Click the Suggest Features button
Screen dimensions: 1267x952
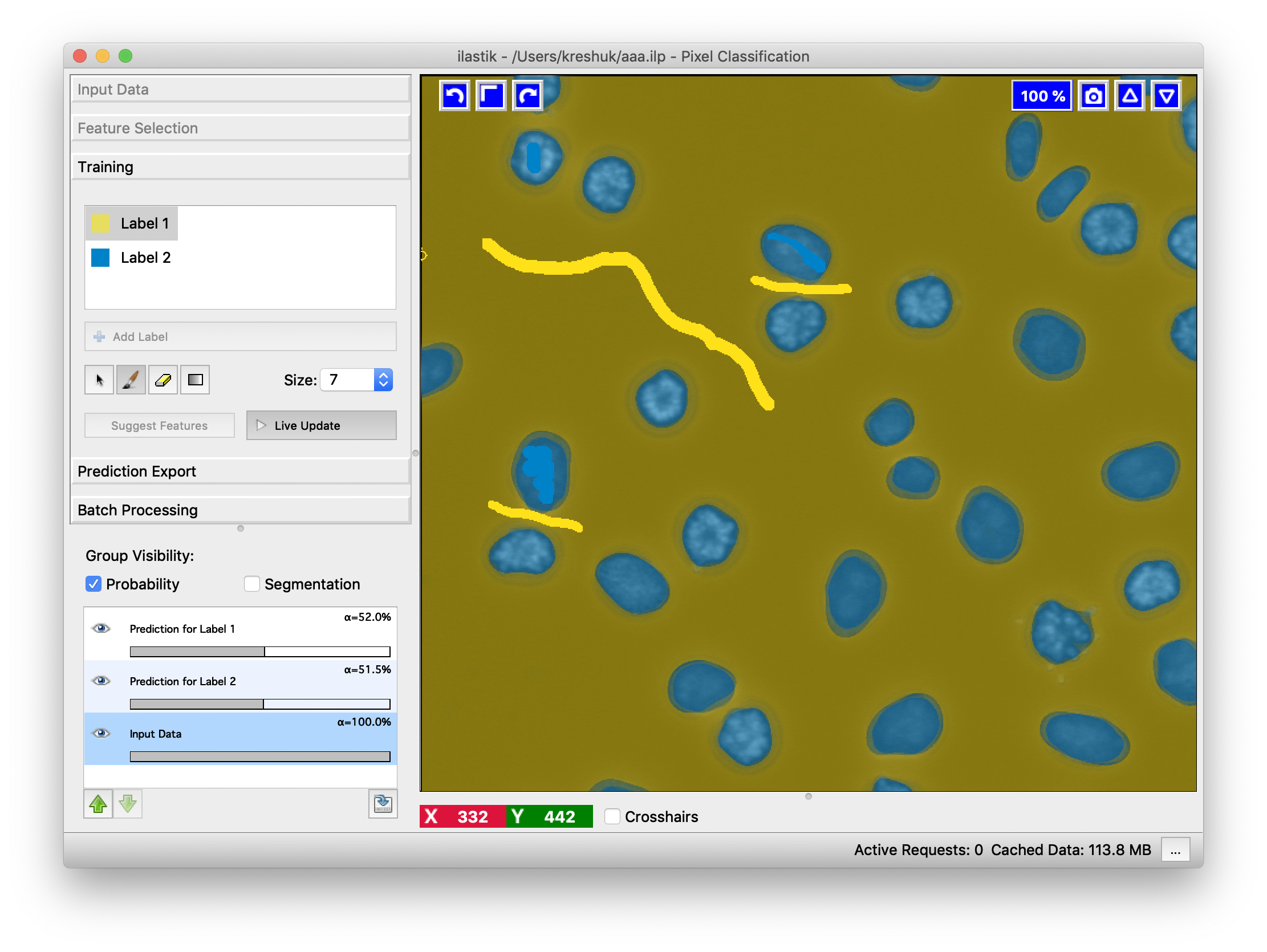click(x=160, y=426)
